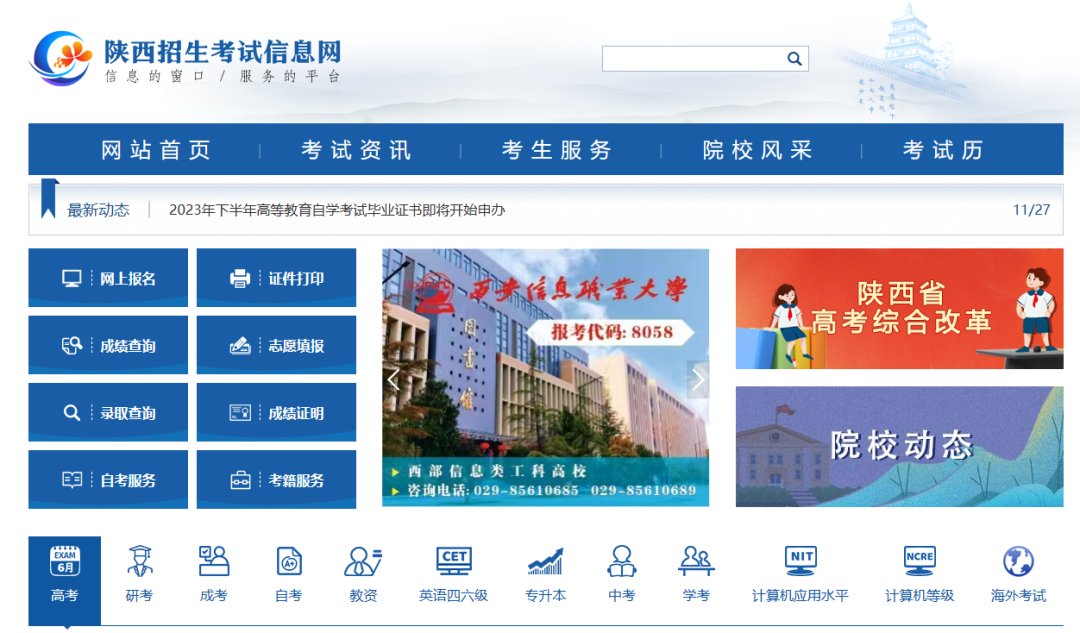Select the 中考 icon tab

tap(622, 574)
